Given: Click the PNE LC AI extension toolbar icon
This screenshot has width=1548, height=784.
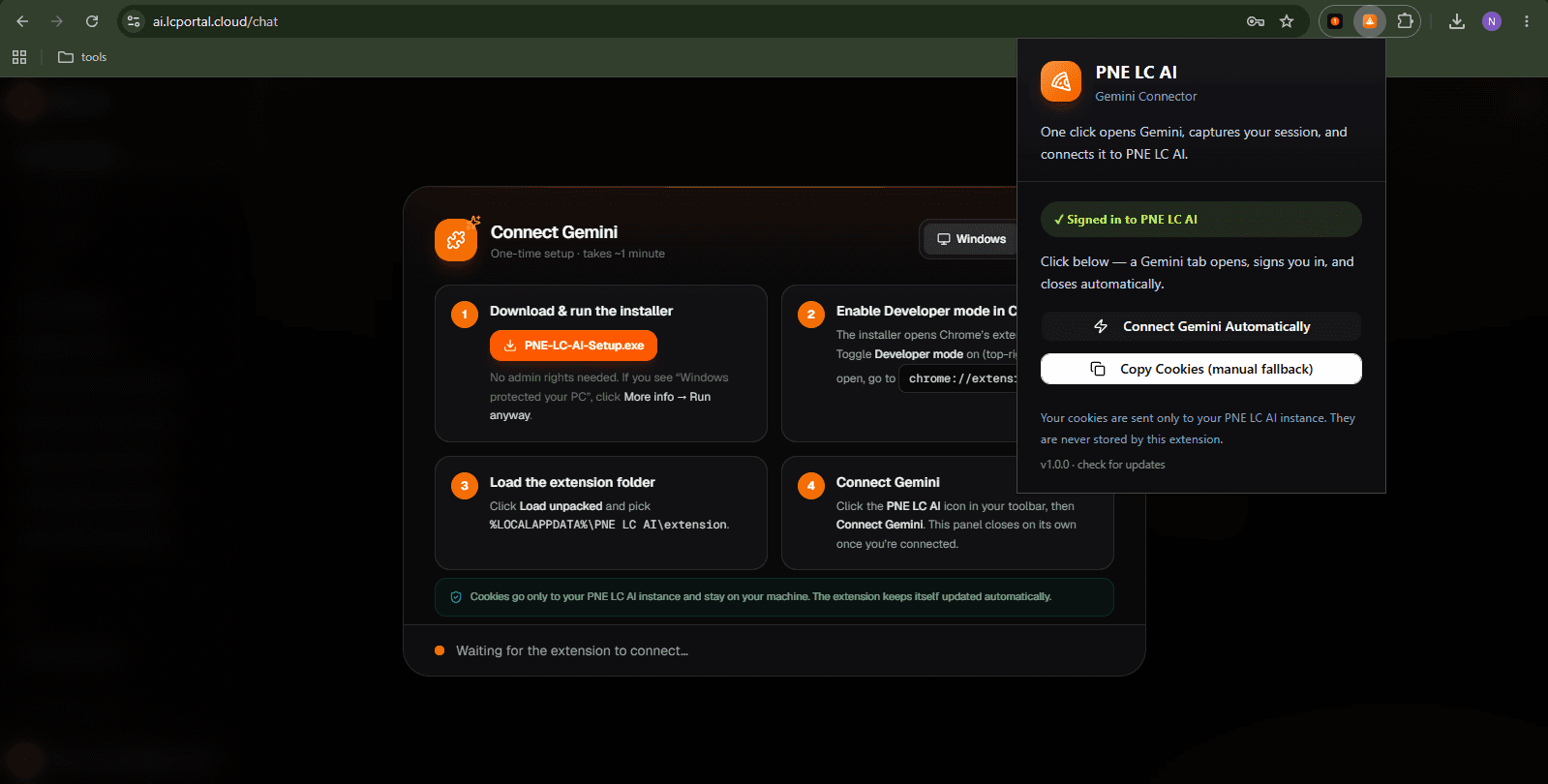Looking at the screenshot, I should [x=1370, y=21].
